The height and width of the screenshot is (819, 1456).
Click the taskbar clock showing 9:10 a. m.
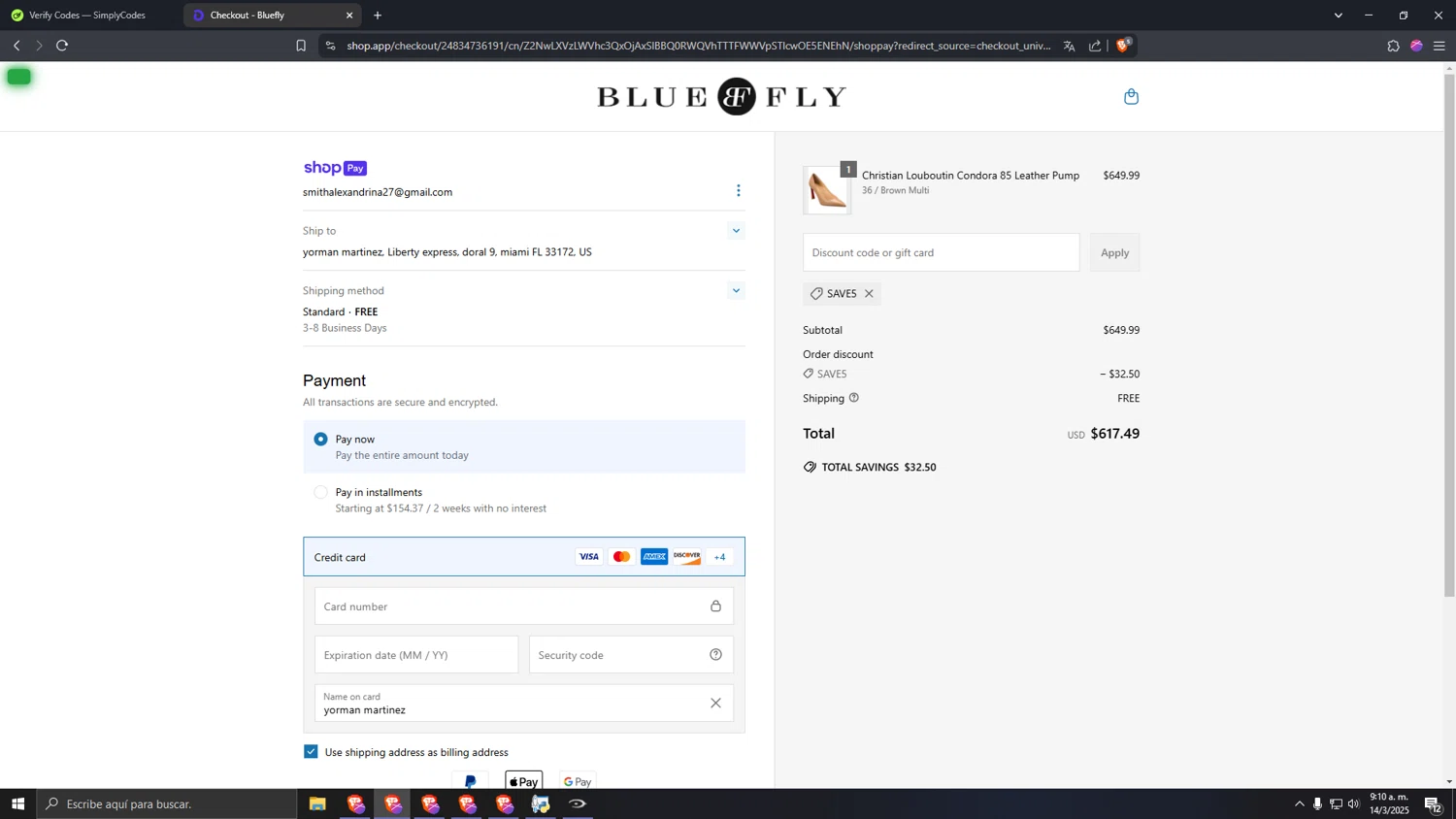click(x=1389, y=803)
